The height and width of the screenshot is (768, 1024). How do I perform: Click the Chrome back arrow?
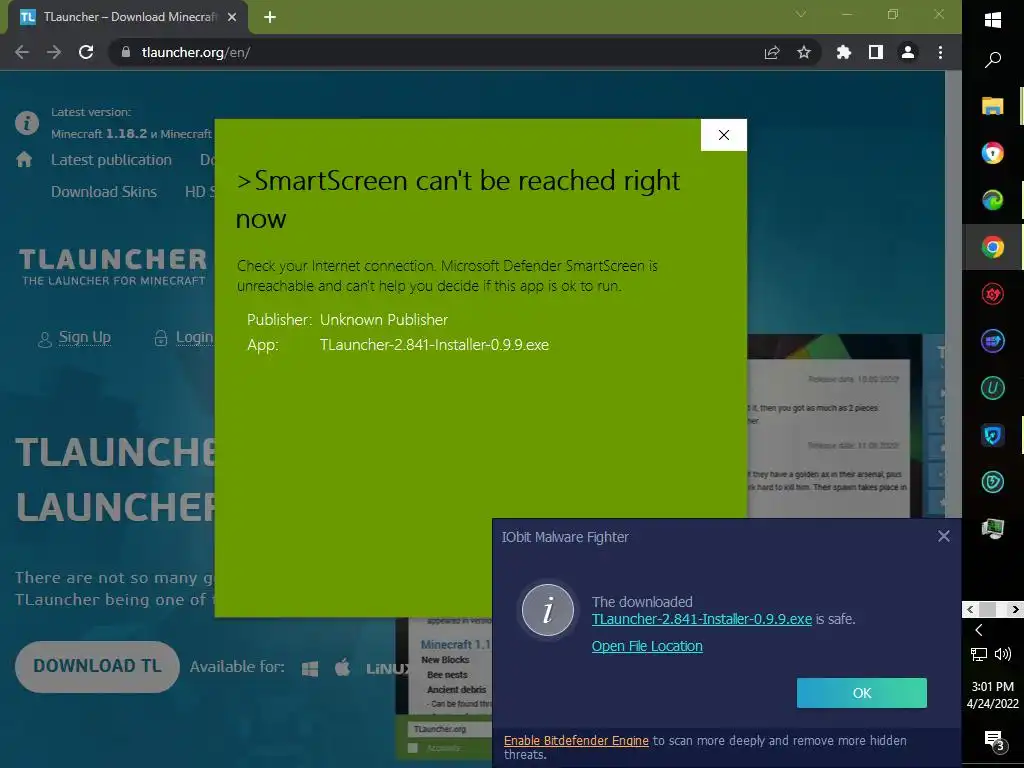click(x=22, y=52)
